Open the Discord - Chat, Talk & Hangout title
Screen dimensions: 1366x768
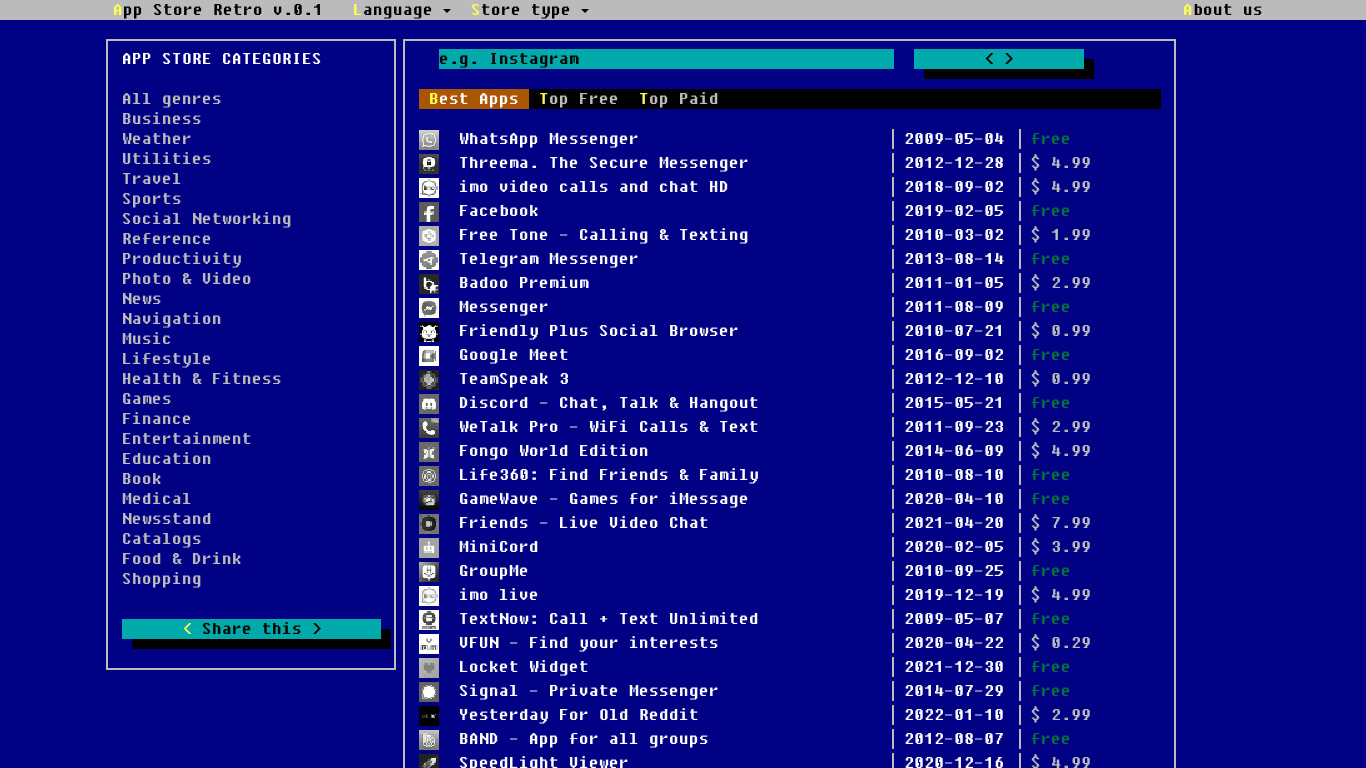point(608,403)
